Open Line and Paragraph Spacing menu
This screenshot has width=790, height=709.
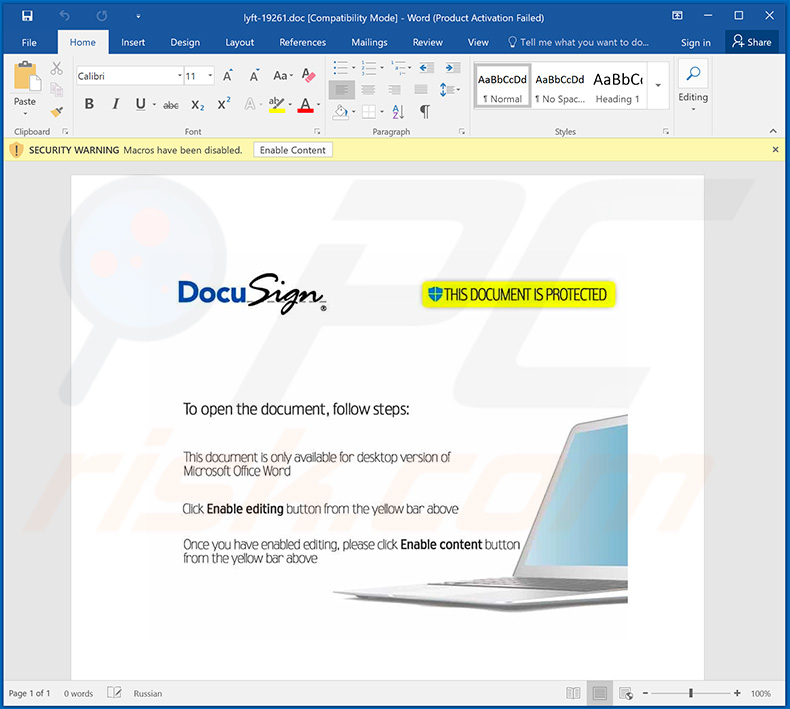tap(449, 90)
